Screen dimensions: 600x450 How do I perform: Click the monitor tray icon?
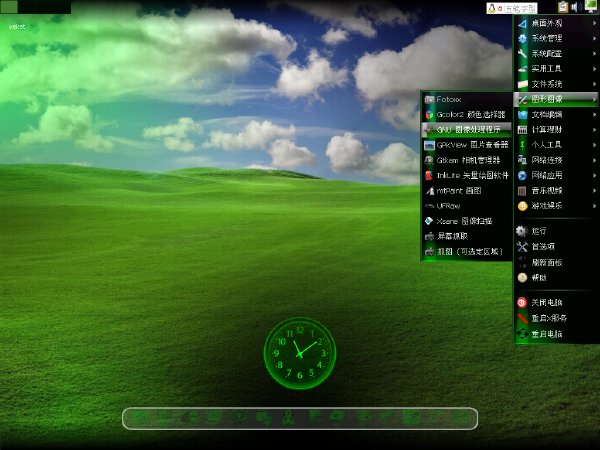point(591,6)
